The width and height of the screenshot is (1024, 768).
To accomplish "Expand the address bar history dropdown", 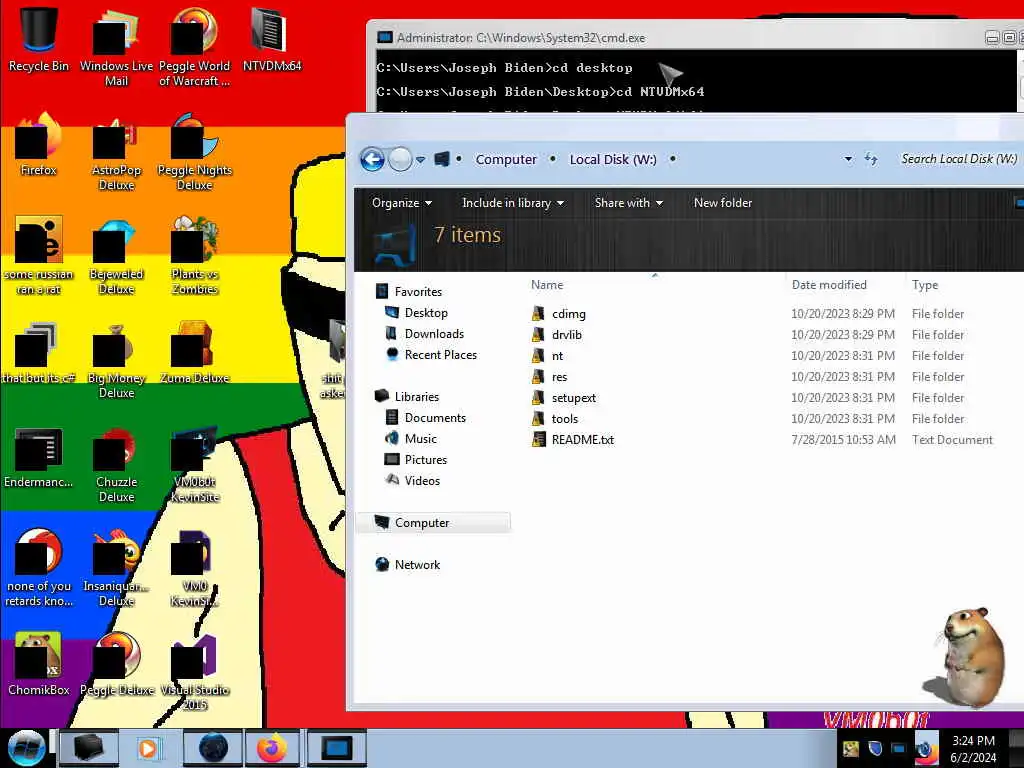I will point(848,159).
